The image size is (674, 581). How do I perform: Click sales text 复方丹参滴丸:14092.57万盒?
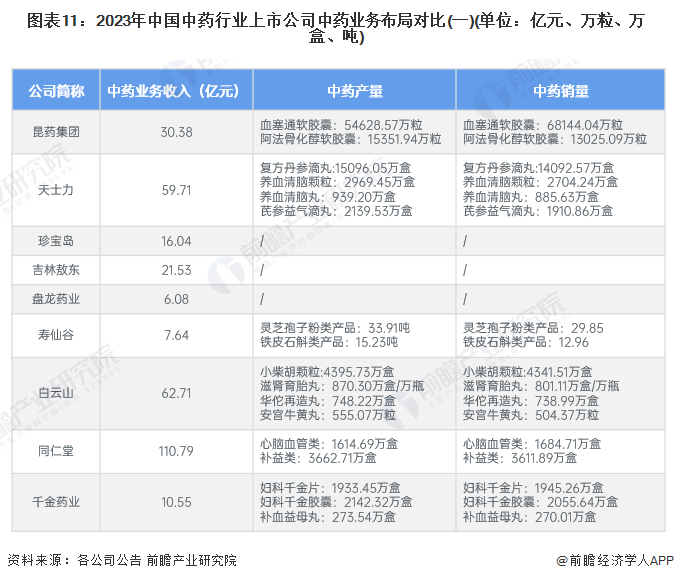click(539, 168)
